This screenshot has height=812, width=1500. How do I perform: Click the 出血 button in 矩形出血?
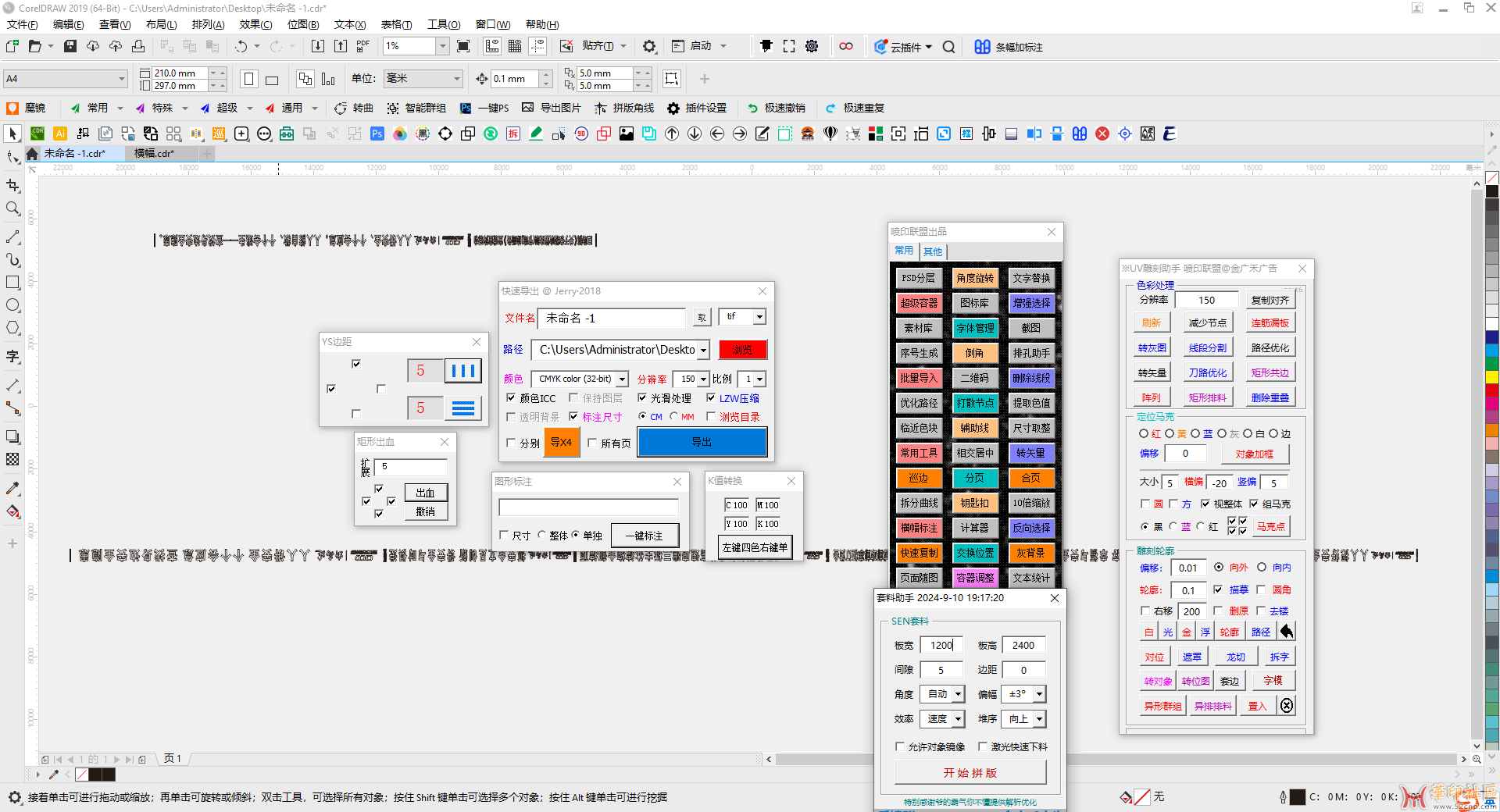point(426,493)
